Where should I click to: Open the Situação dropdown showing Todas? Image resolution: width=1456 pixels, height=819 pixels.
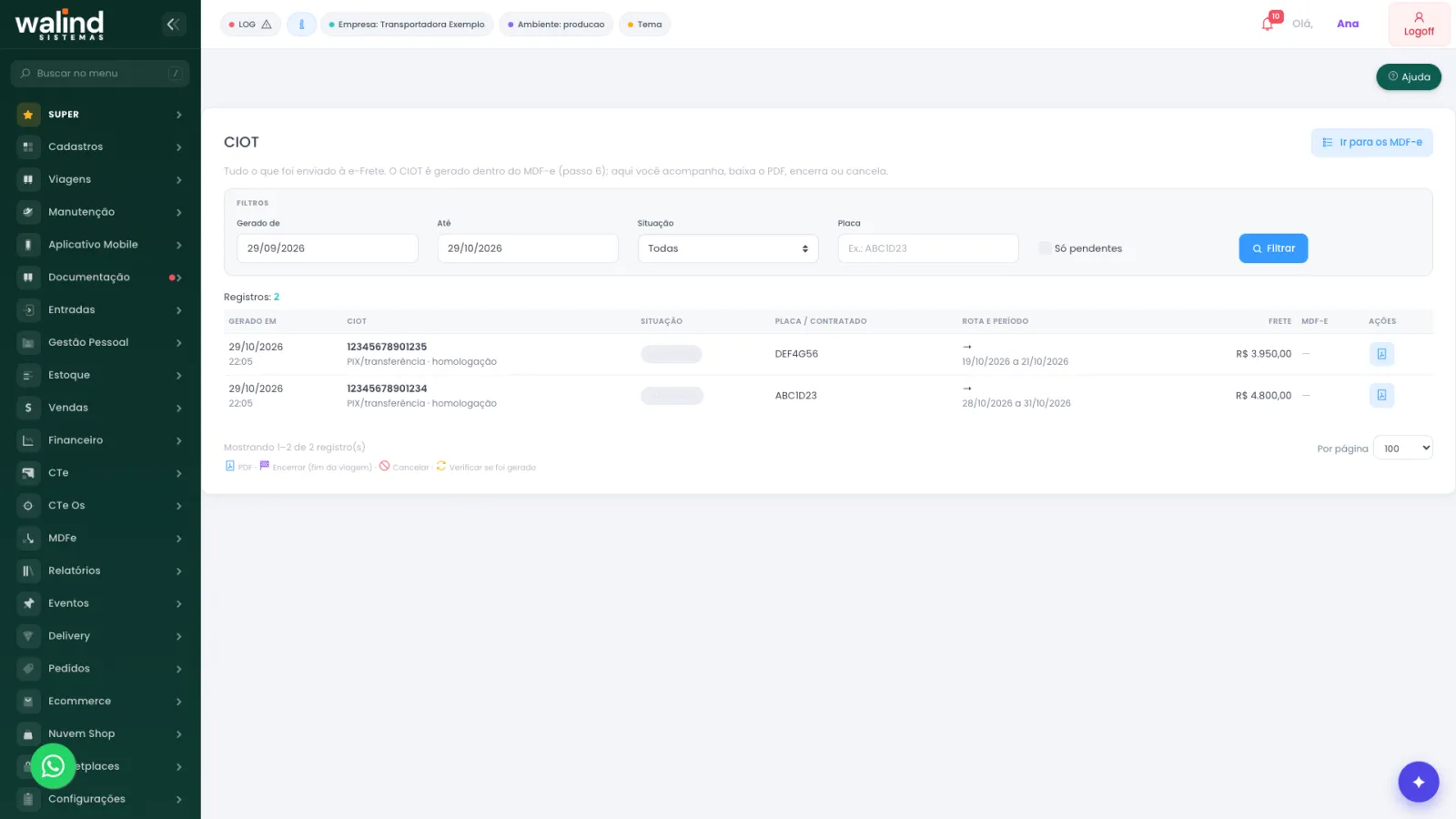pos(728,248)
